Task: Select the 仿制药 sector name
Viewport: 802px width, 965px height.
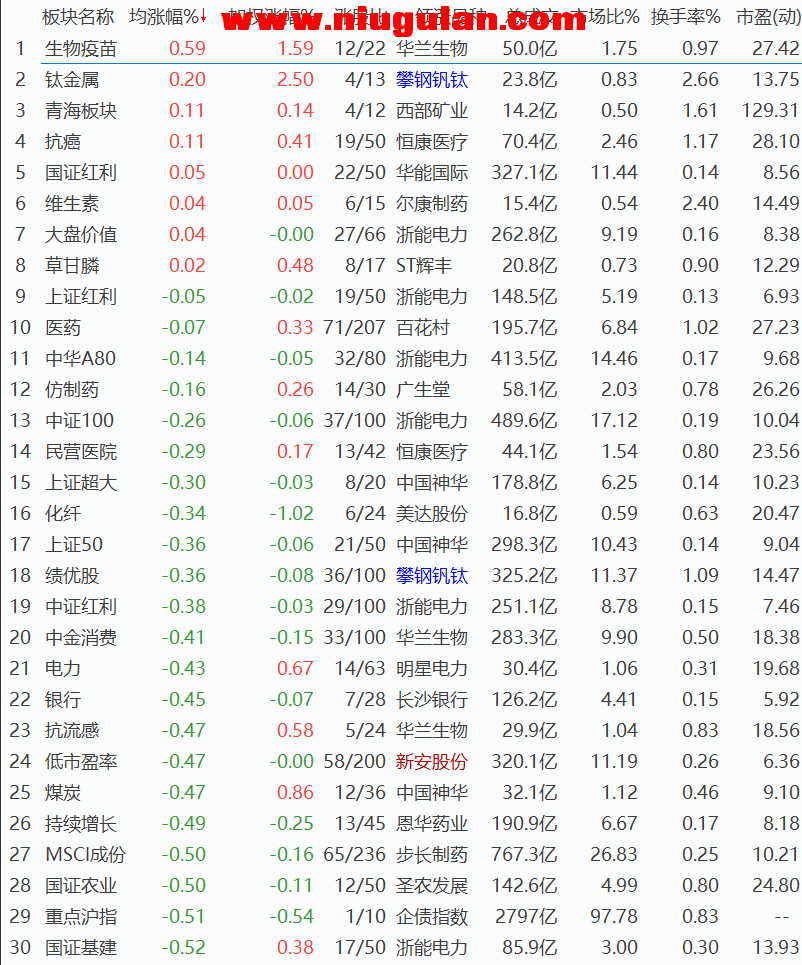Action: click(x=72, y=390)
